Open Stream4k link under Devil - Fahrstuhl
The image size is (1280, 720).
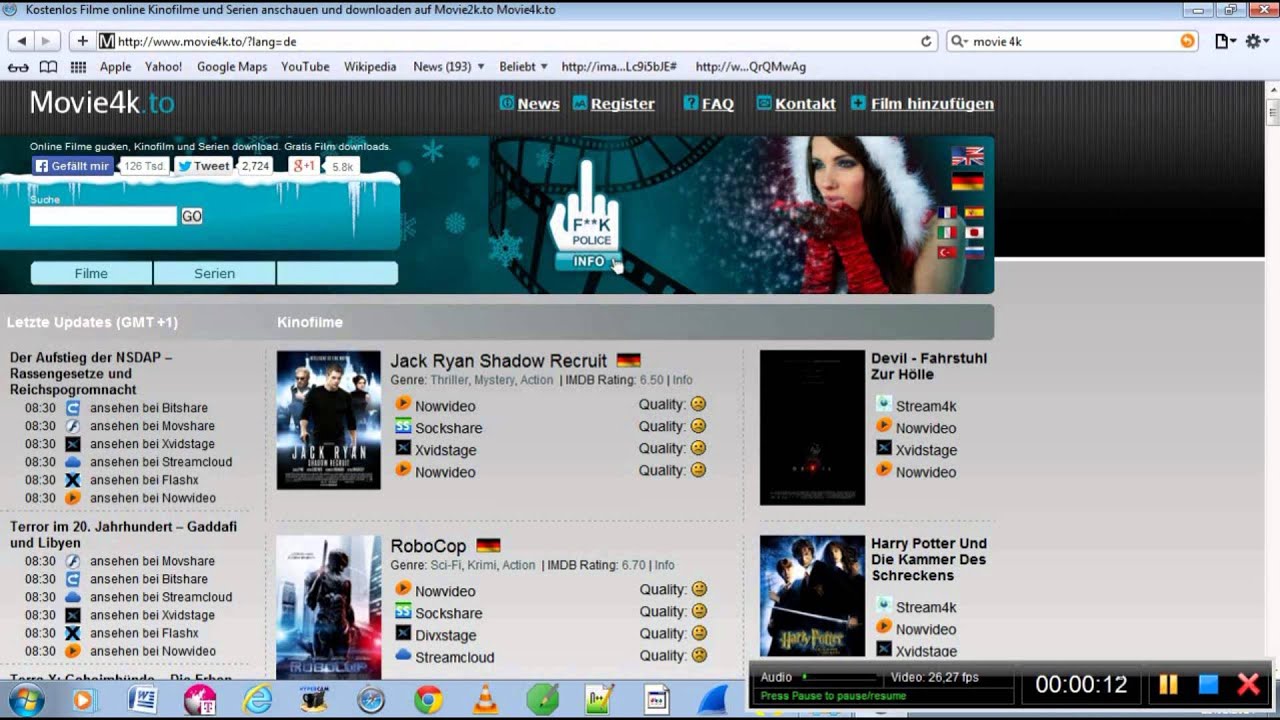926,406
